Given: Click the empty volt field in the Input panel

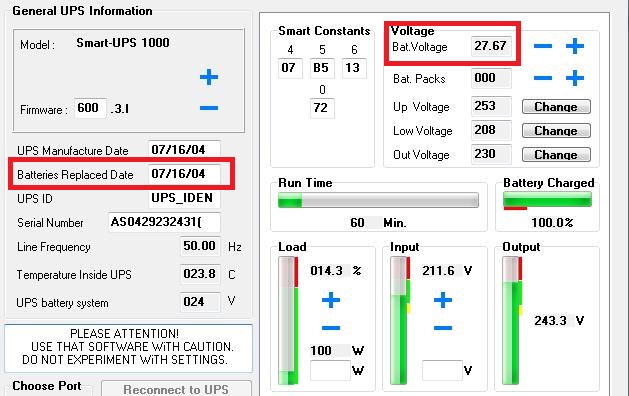Looking at the screenshot, I should [442, 370].
